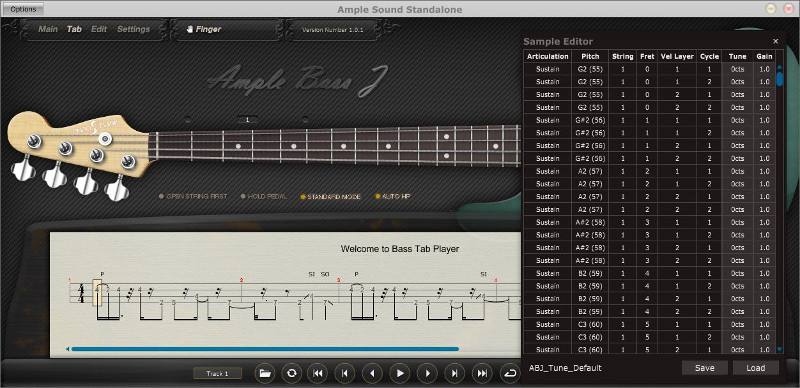Image resolution: width=800 pixels, height=388 pixels.
Task: Play the bass tab
Action: pos(399,373)
